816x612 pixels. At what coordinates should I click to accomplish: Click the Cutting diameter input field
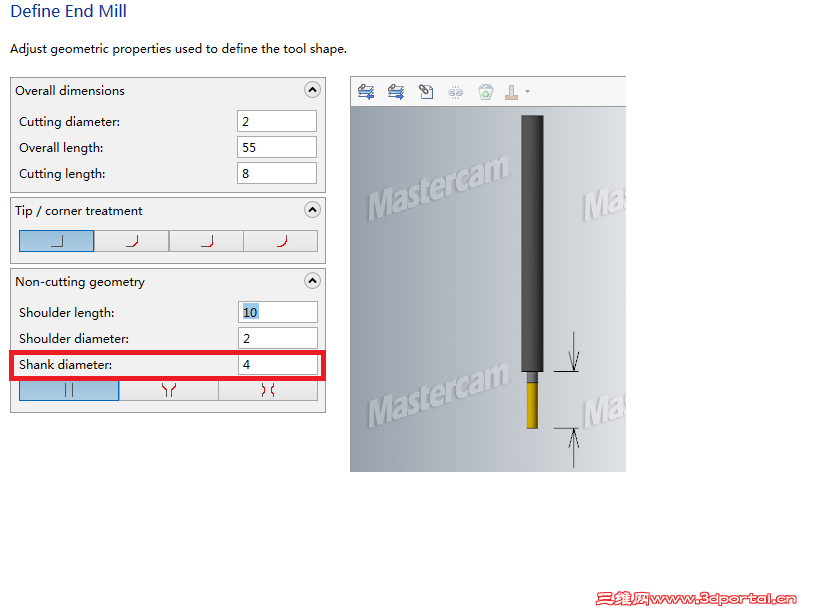pyautogui.click(x=277, y=121)
